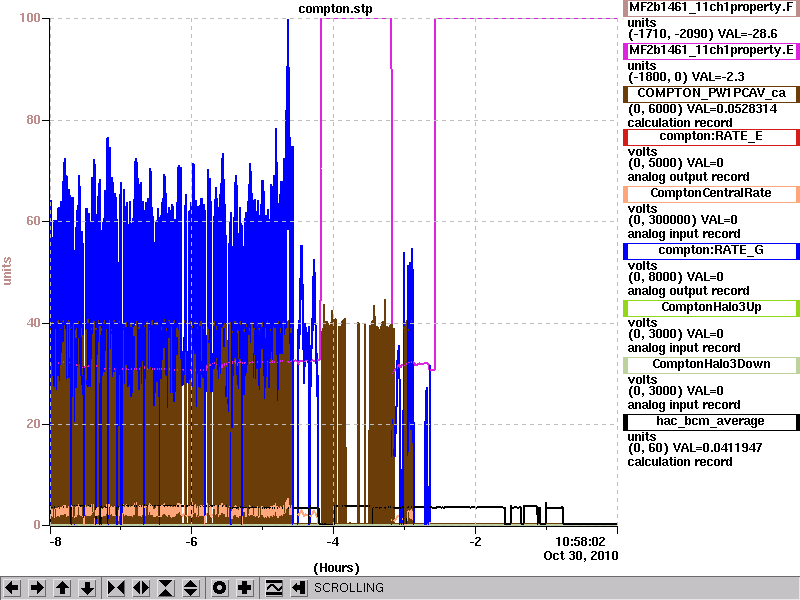
Task: Select the MF2b1461_11ch1property.E curve legend
Action: click(711, 51)
